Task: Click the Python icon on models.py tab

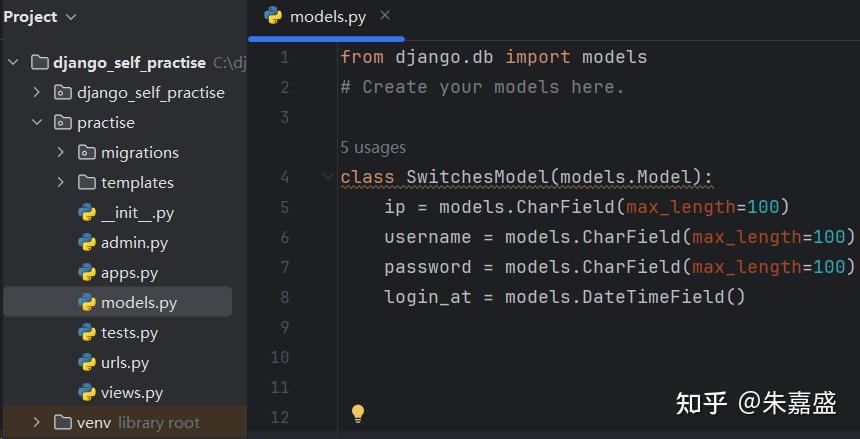Action: [273, 16]
